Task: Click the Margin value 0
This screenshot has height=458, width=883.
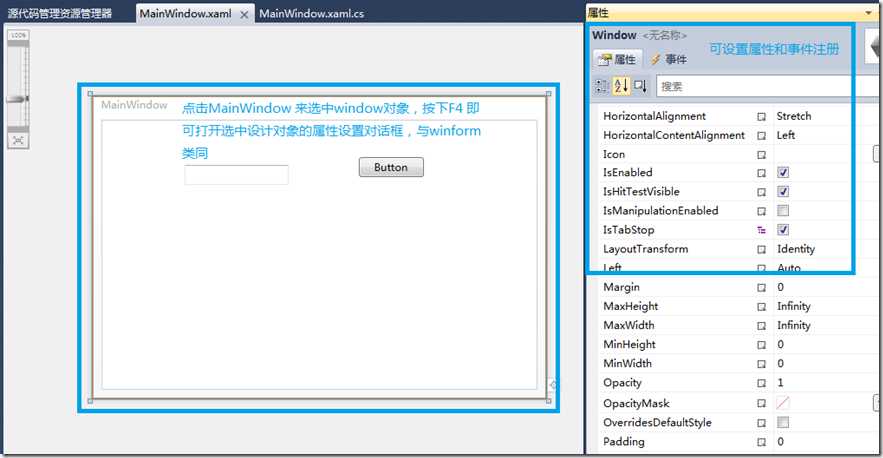Action: 781,287
